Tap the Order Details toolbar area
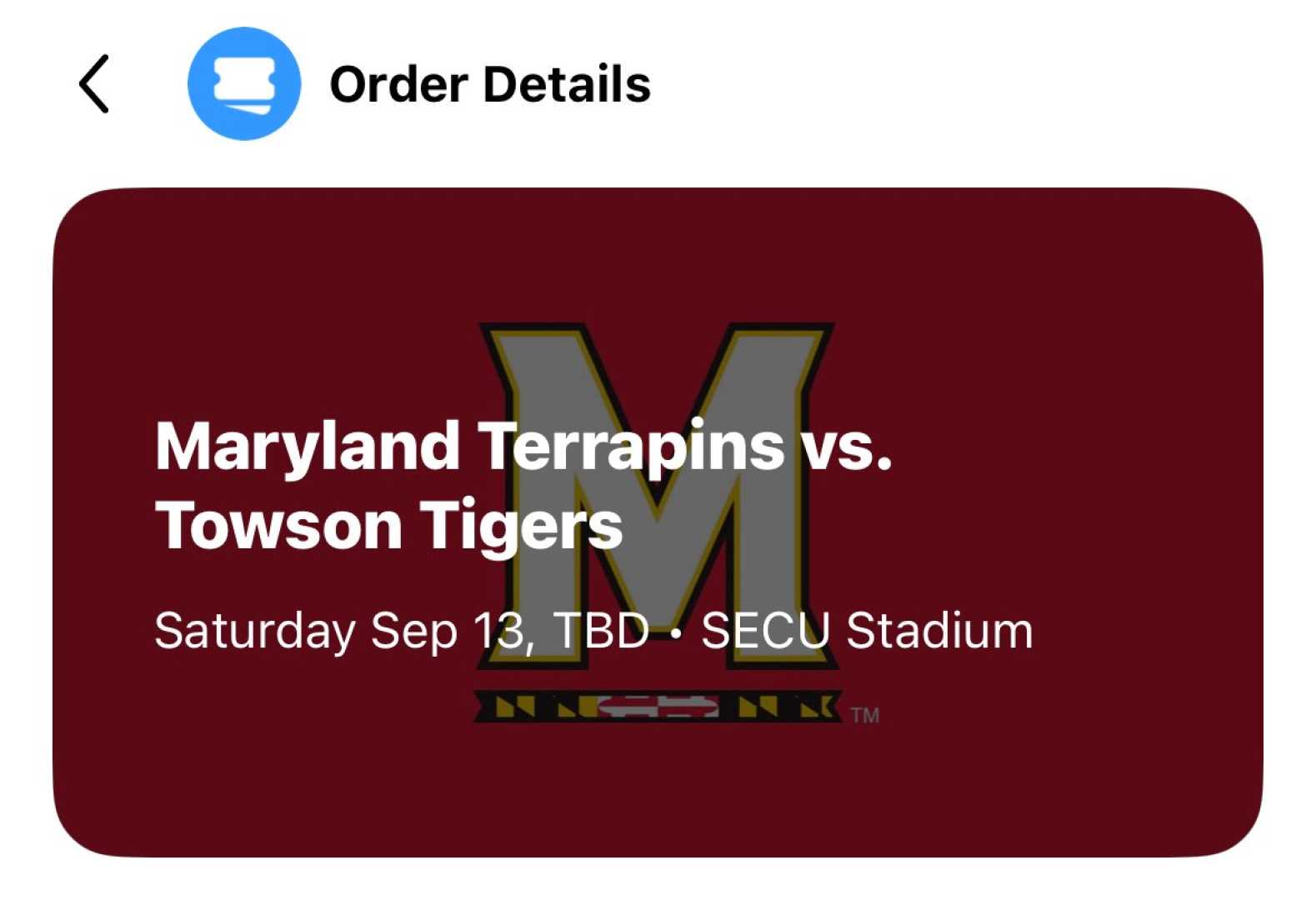 point(489,83)
